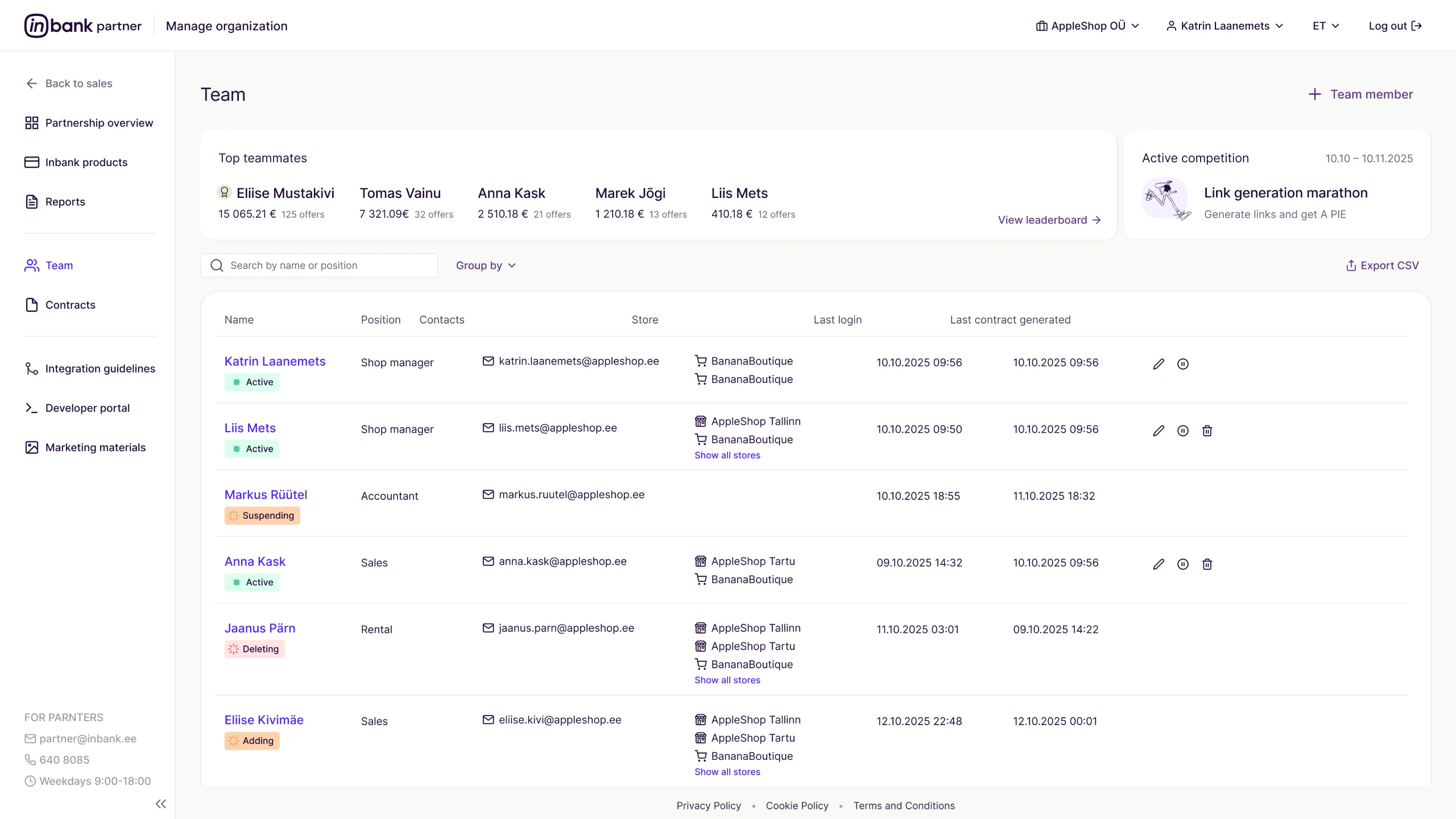Open Inbank products in sidebar

[x=76, y=162]
